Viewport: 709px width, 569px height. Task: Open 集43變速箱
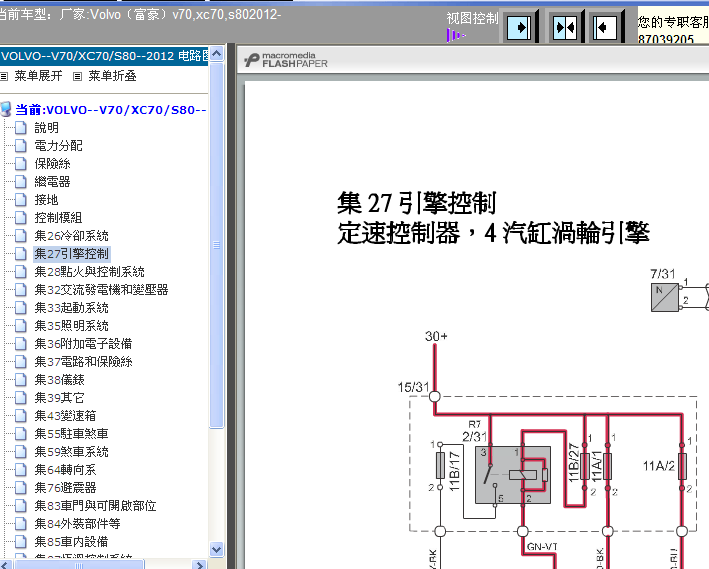65,416
